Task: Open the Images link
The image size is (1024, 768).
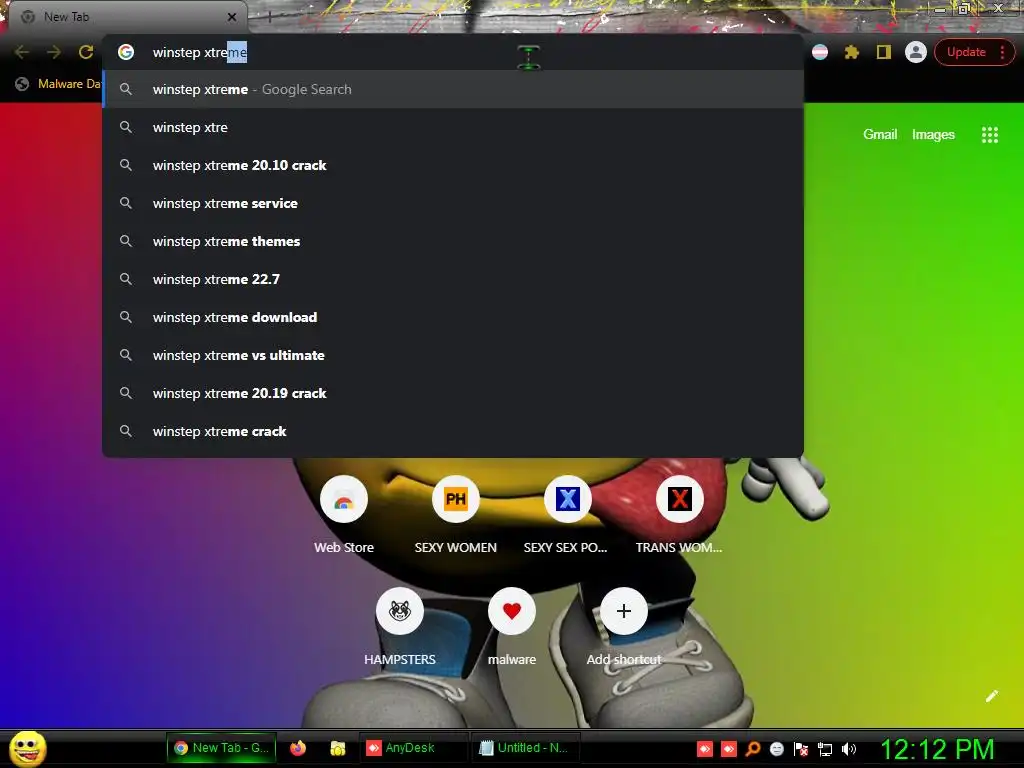Action: (x=933, y=135)
